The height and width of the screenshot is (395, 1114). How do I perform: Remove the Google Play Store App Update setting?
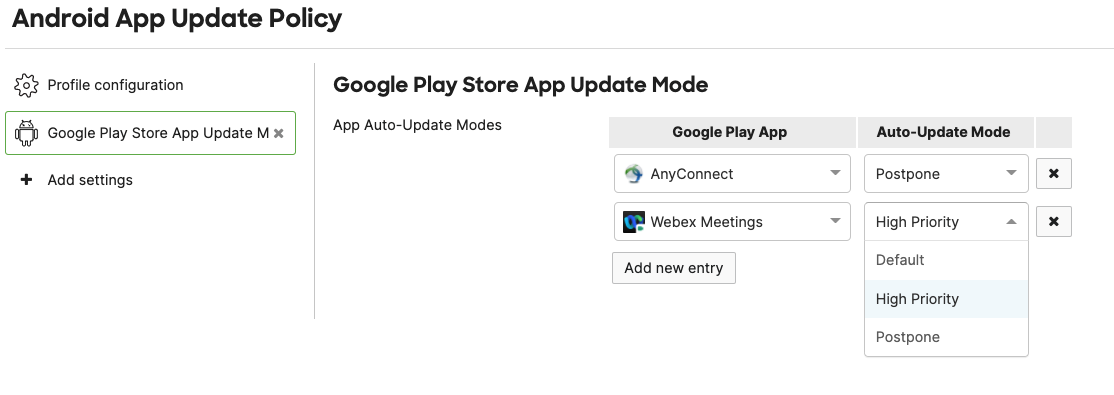pyautogui.click(x=278, y=133)
